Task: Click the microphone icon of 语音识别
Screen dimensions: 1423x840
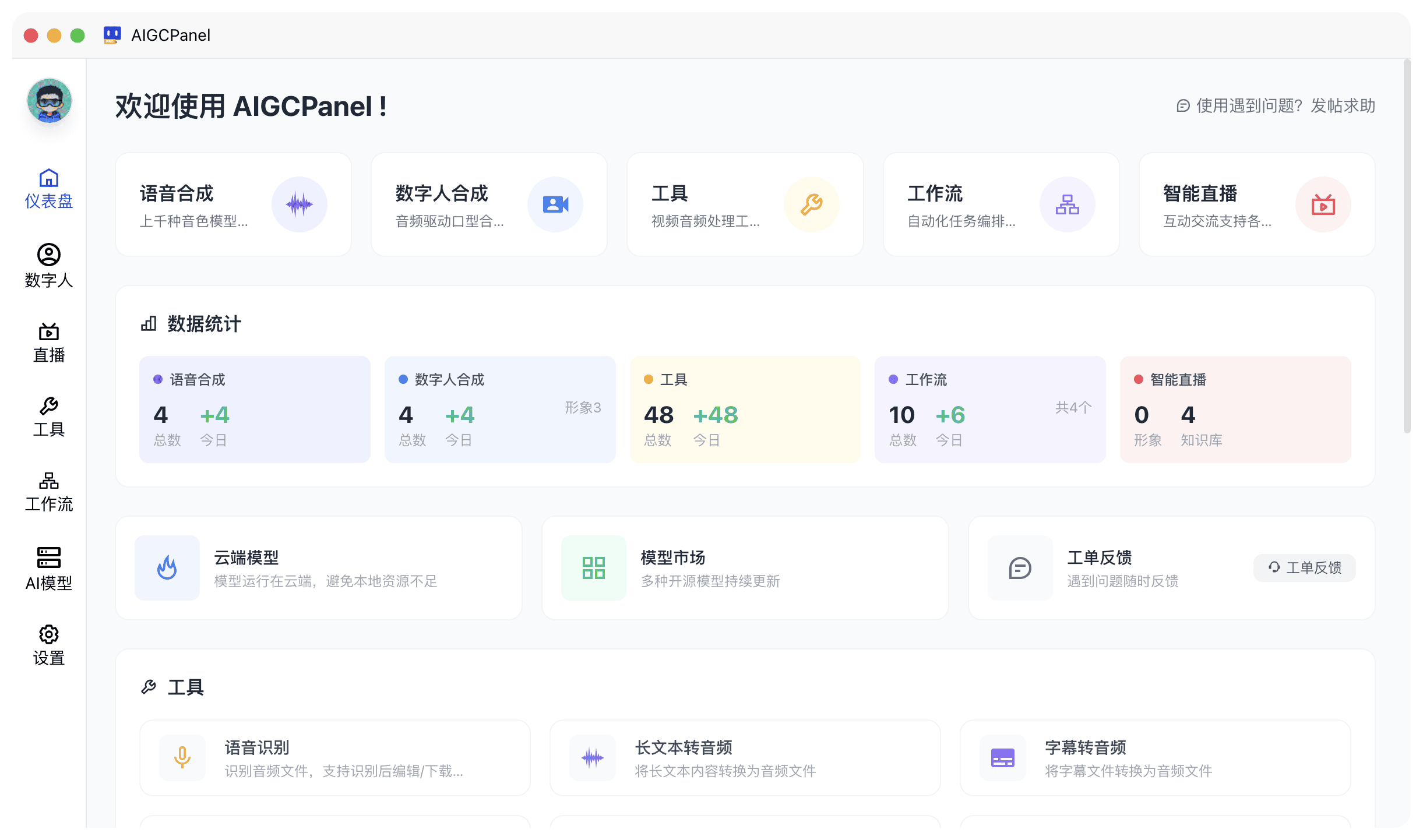Action: [182, 758]
